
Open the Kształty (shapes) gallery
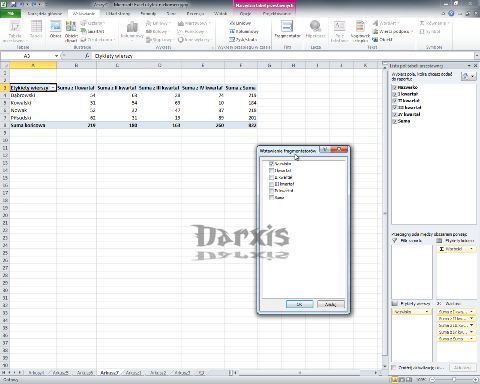(93, 23)
